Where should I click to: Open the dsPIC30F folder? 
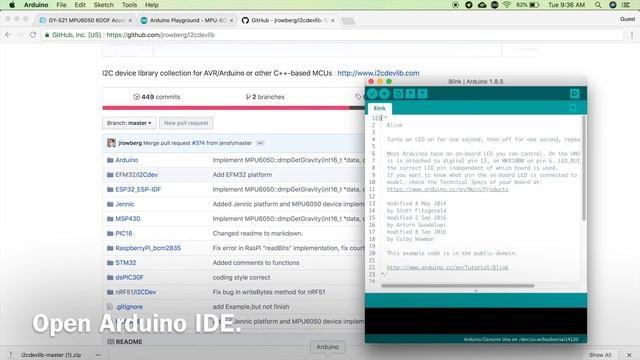point(129,278)
